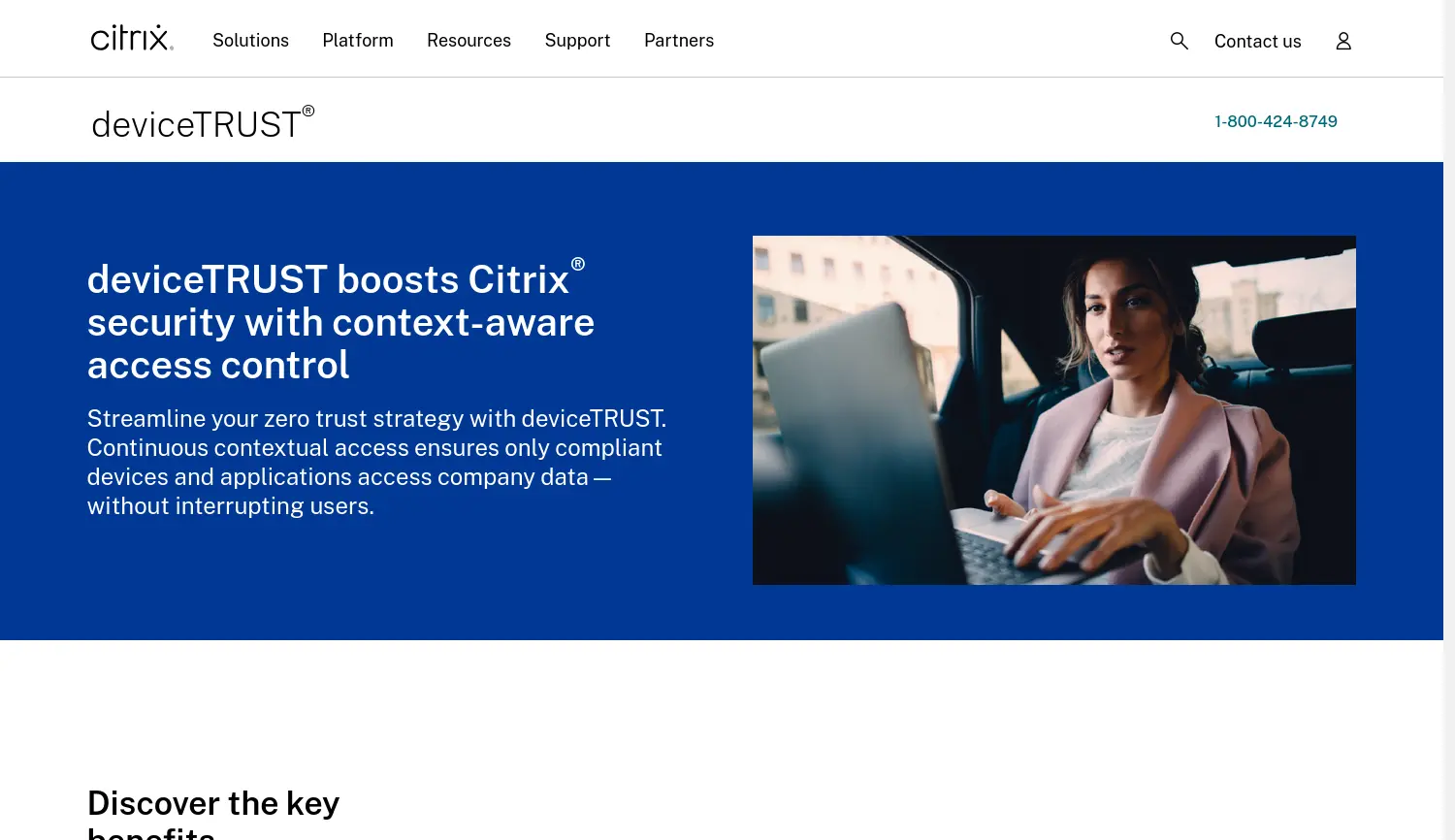Click the deviceTRUST page title
Screen dimensions: 1455x840
click(203, 123)
